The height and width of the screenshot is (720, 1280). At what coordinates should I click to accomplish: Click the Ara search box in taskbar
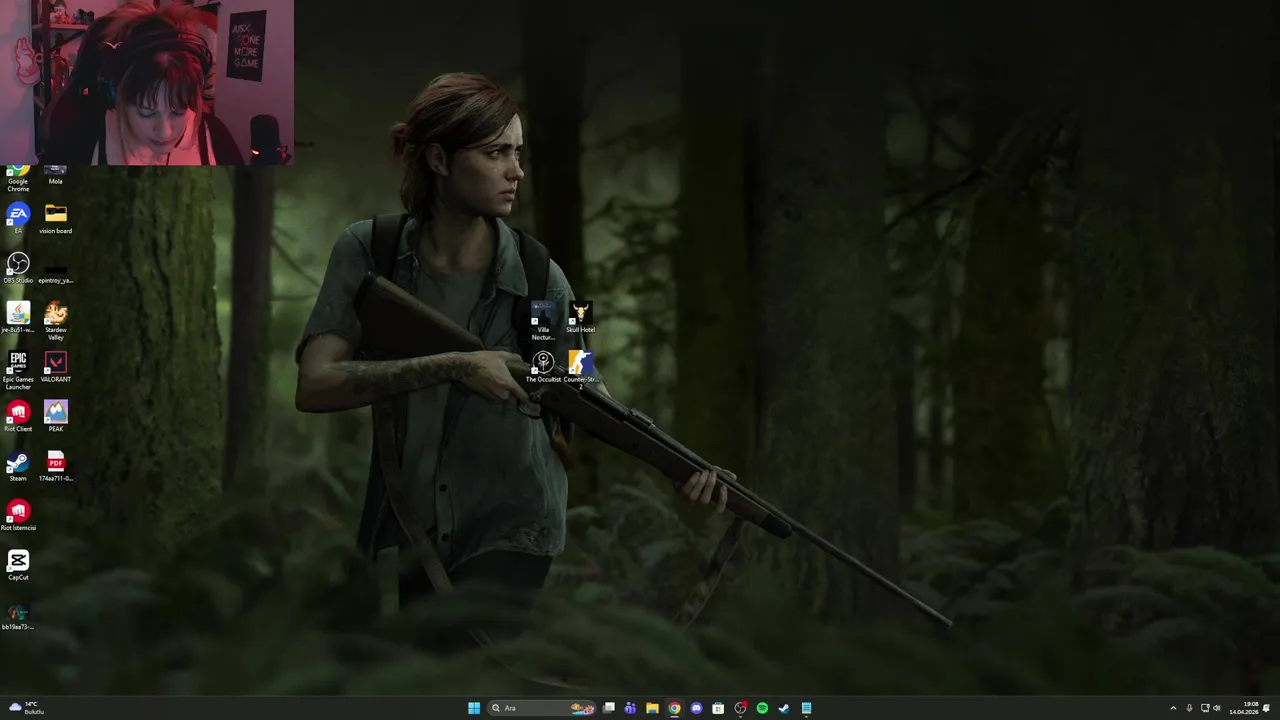point(541,708)
